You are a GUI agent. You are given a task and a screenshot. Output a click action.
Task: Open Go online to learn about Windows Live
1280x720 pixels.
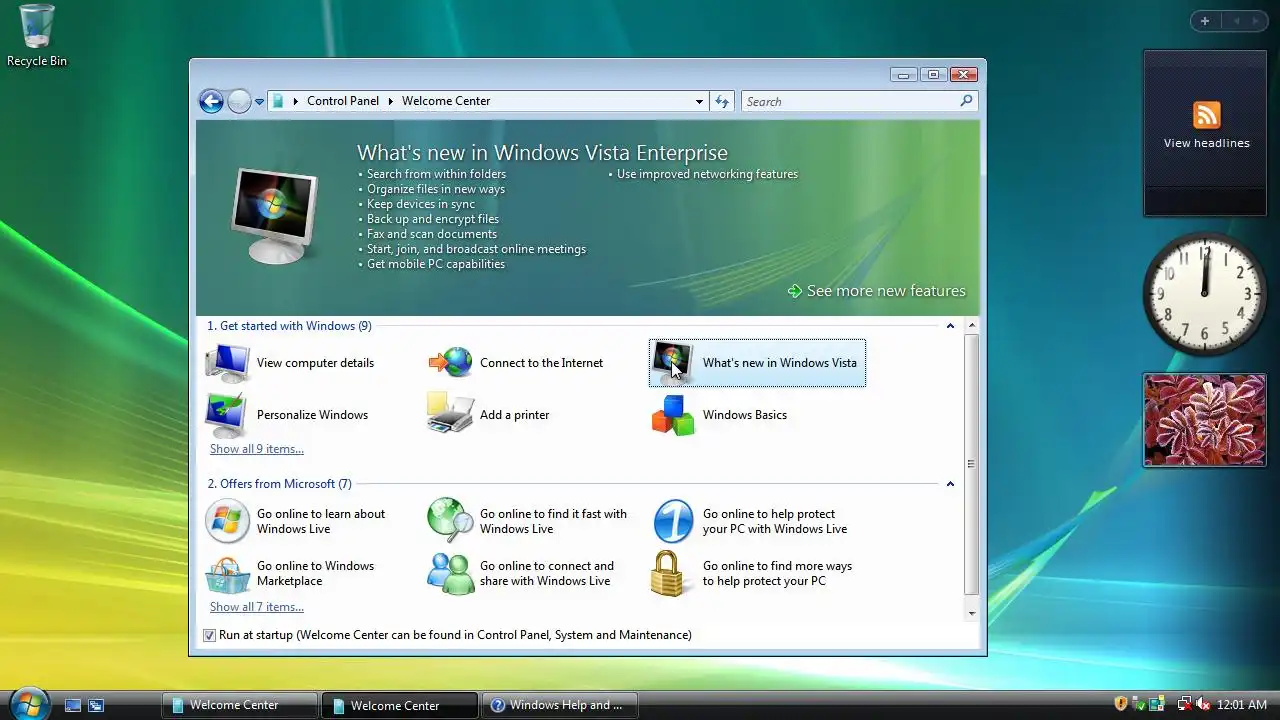coord(295,521)
